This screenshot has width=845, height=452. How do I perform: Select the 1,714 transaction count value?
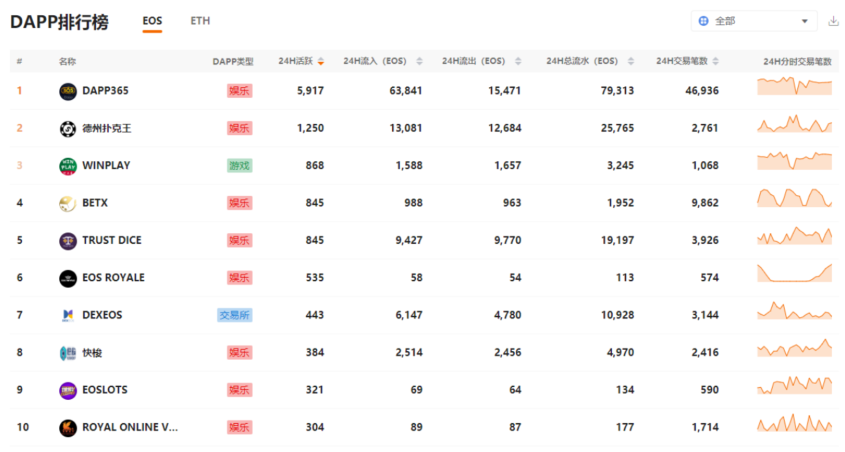point(705,427)
